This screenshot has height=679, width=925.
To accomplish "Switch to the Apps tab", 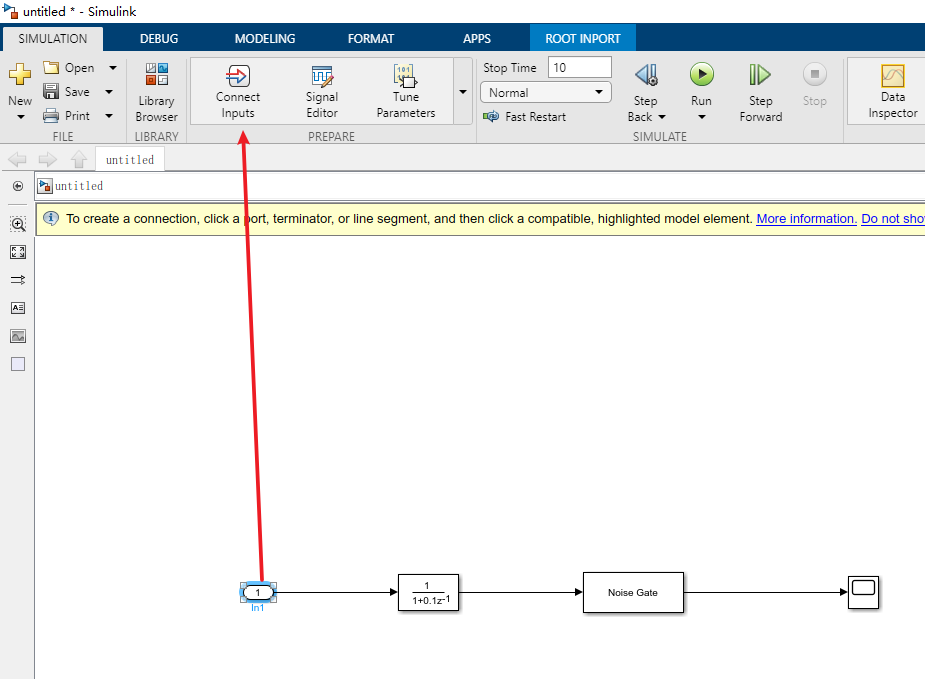I will click(477, 38).
